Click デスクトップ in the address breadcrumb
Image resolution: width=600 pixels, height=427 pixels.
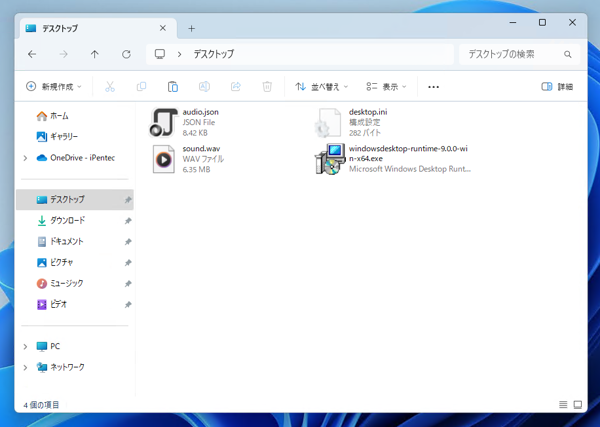pyautogui.click(x=214, y=54)
